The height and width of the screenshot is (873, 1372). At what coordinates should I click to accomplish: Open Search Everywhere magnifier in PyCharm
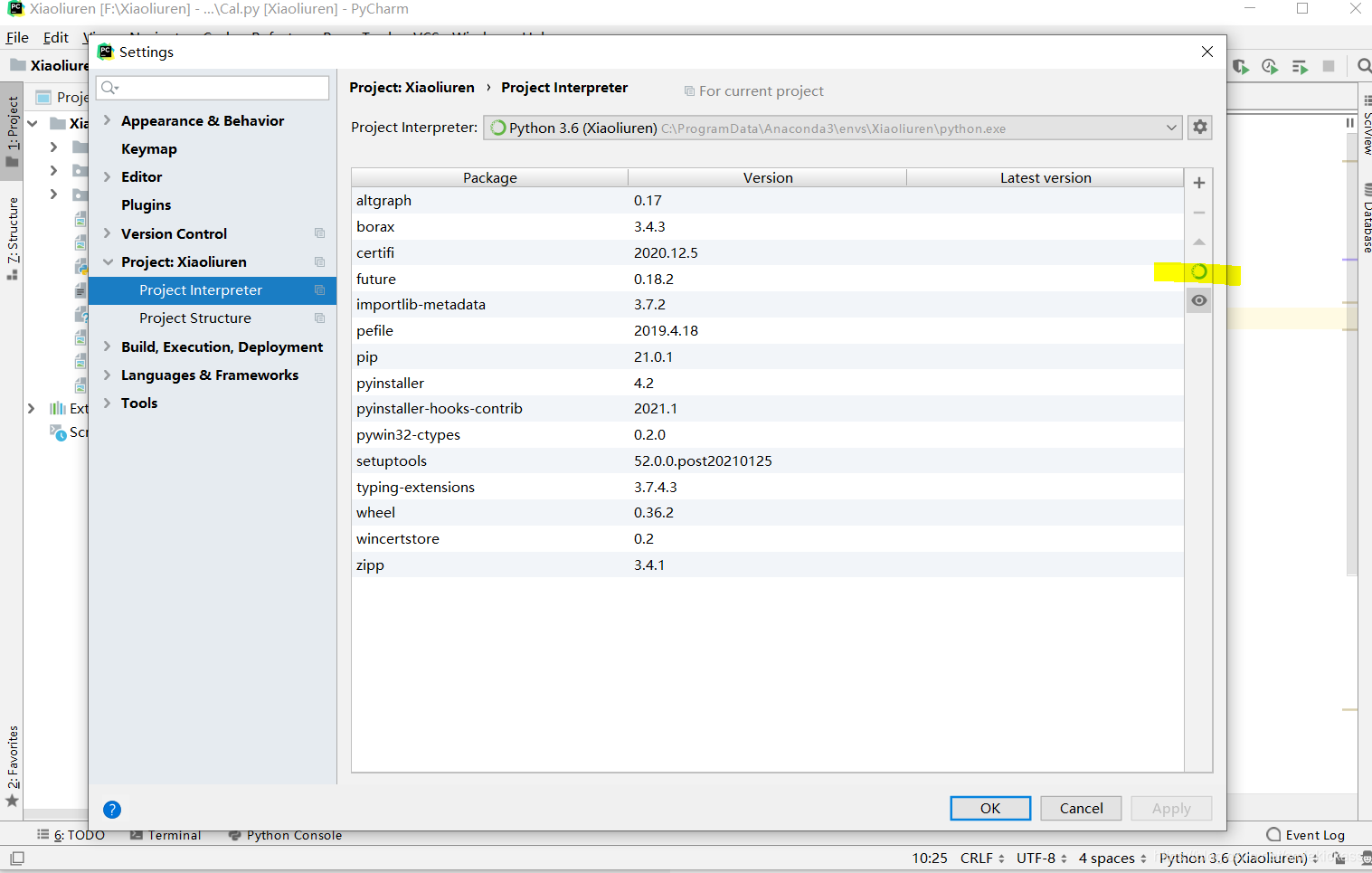click(x=1364, y=66)
